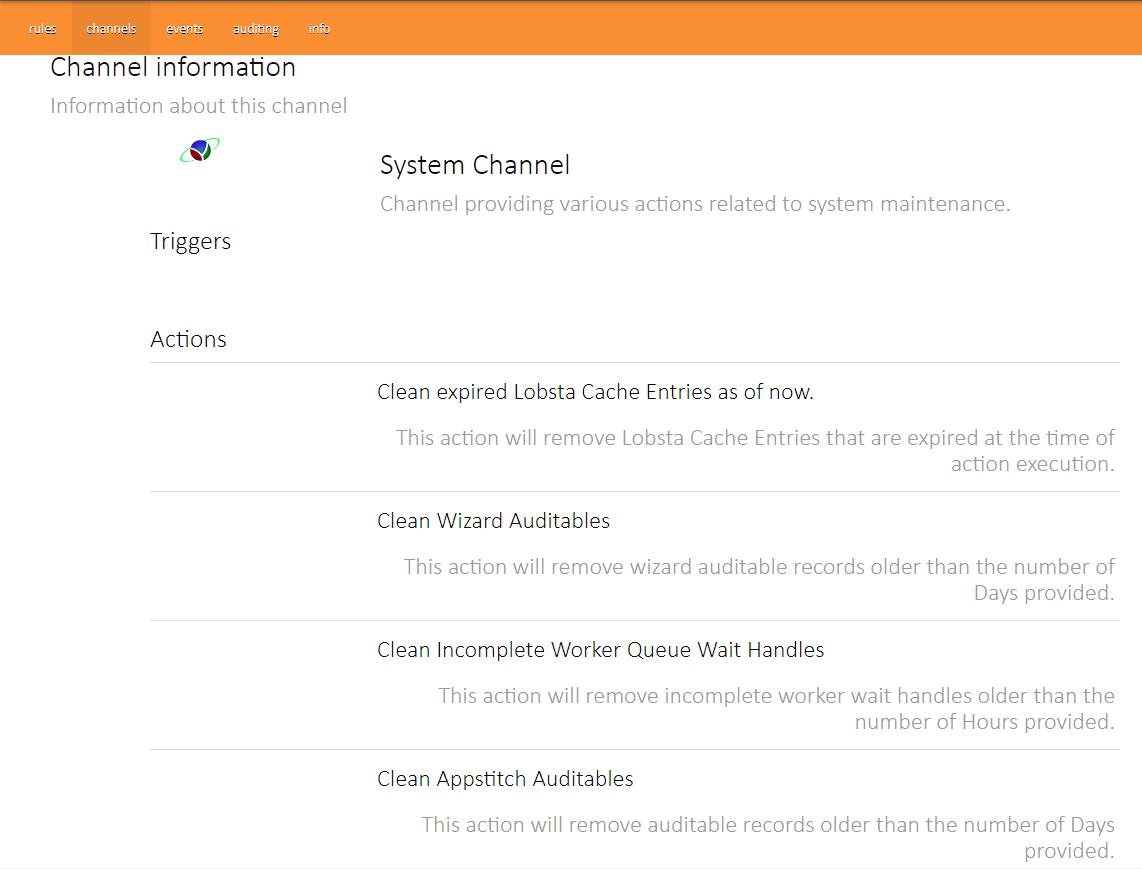Click the Triggers section heading

(x=190, y=242)
